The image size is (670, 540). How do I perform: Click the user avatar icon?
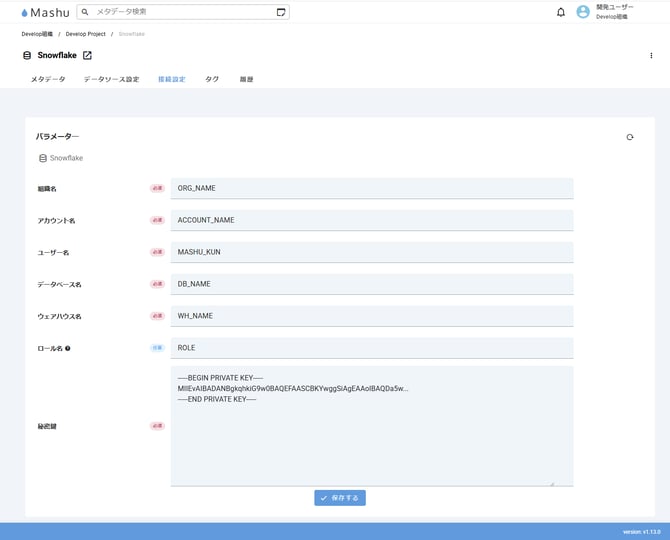click(x=583, y=12)
